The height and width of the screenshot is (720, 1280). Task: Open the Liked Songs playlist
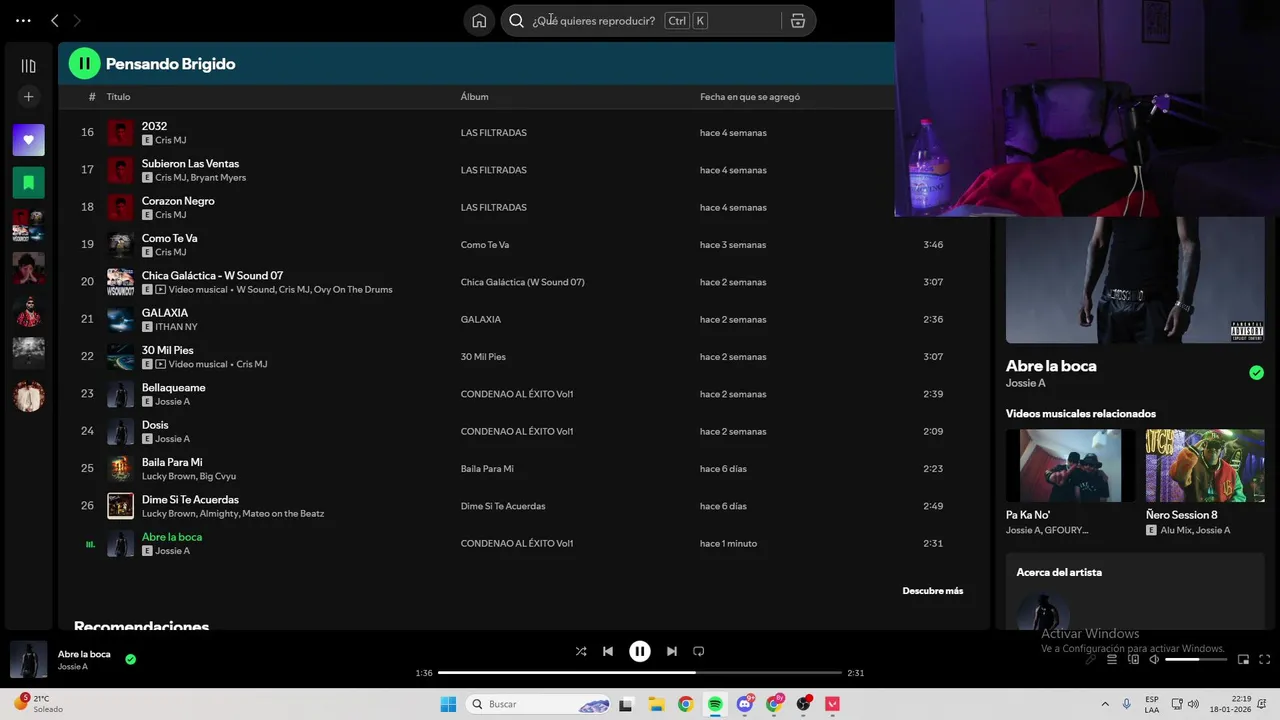[x=28, y=140]
